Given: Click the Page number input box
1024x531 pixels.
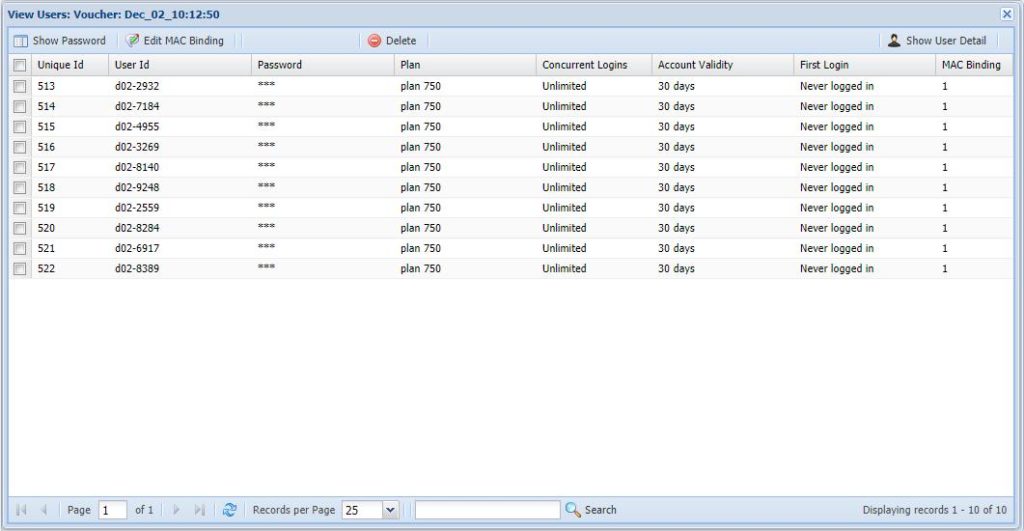Looking at the screenshot, I should pos(112,510).
